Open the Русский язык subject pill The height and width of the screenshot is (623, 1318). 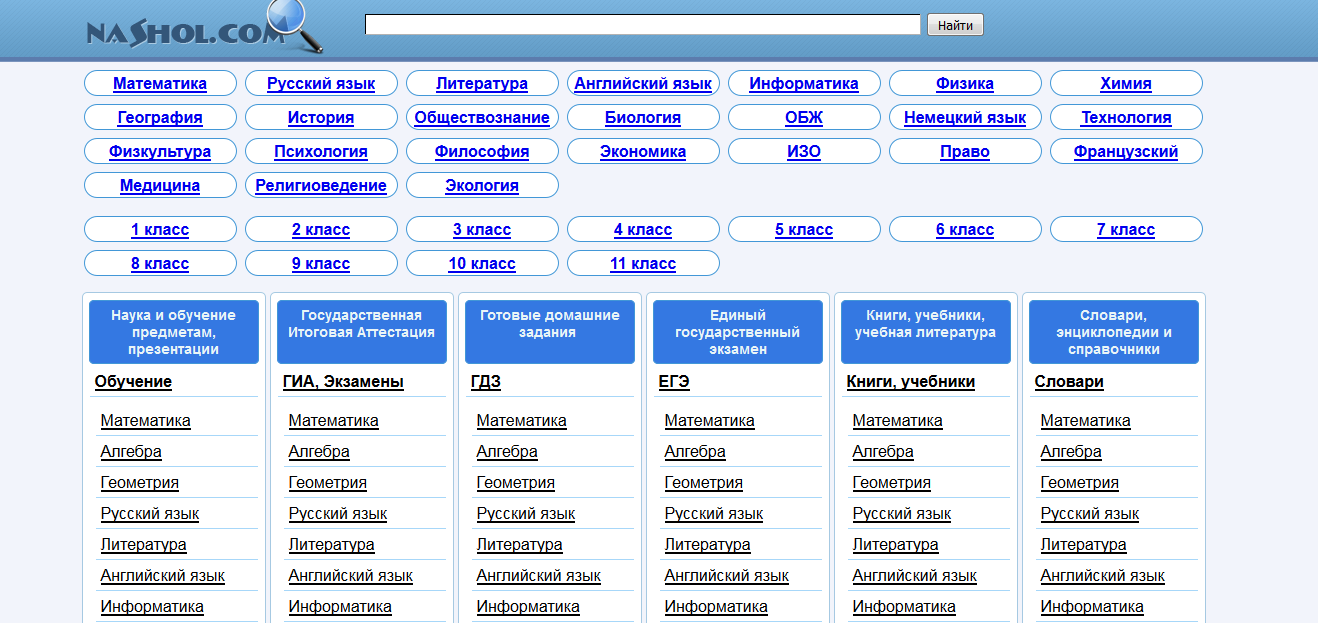click(321, 84)
